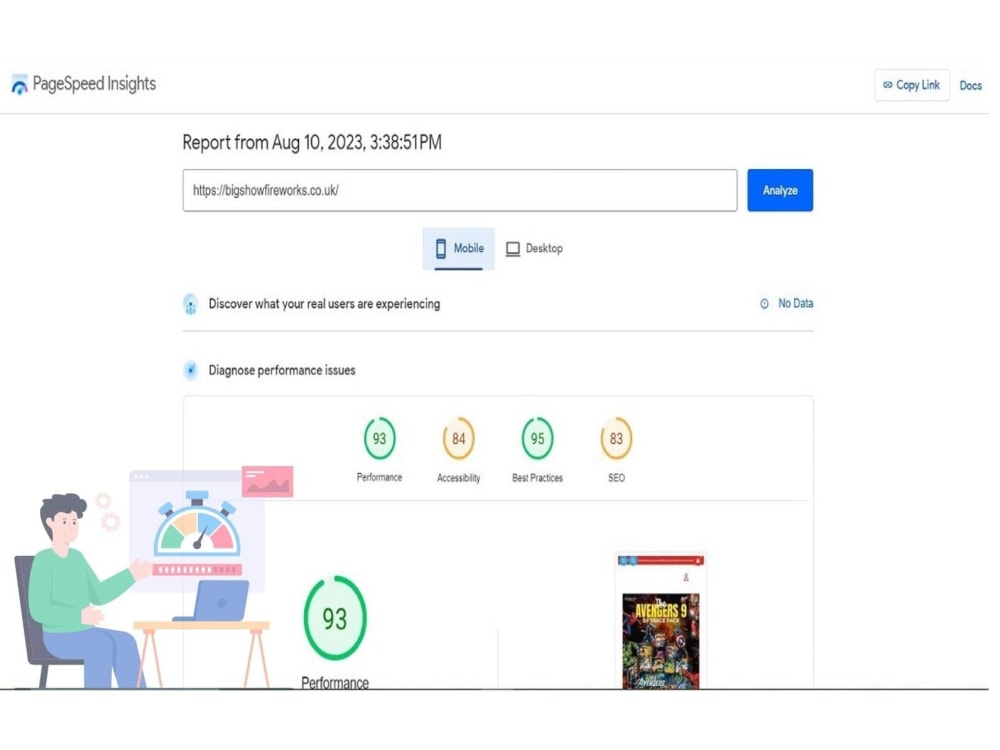Click the 95 Best Practices score gauge
Image resolution: width=1000 pixels, height=750 pixels.
tap(538, 438)
